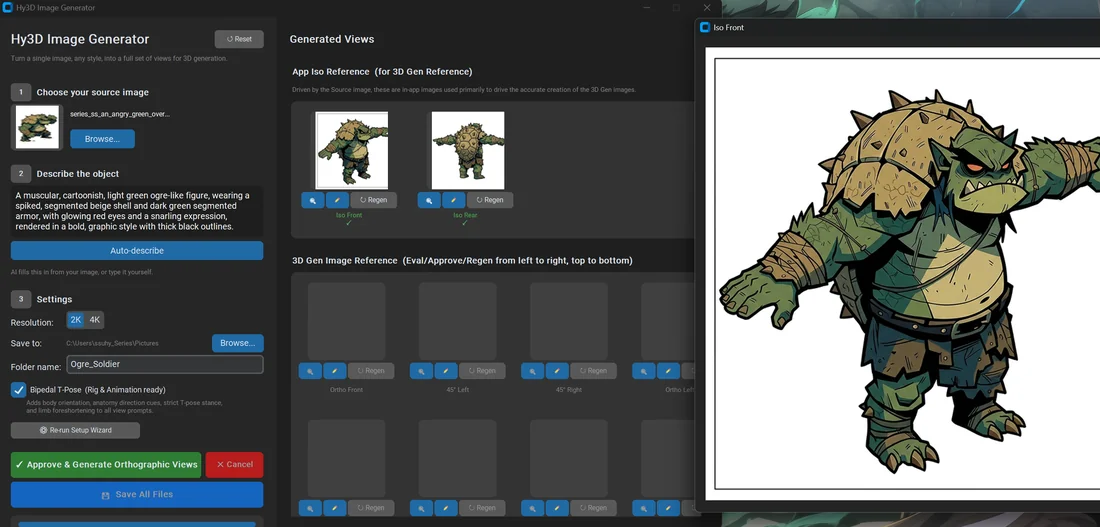Click pencil in slot directly below Ortho Front
The image size is (1100, 527).
[x=335, y=507]
